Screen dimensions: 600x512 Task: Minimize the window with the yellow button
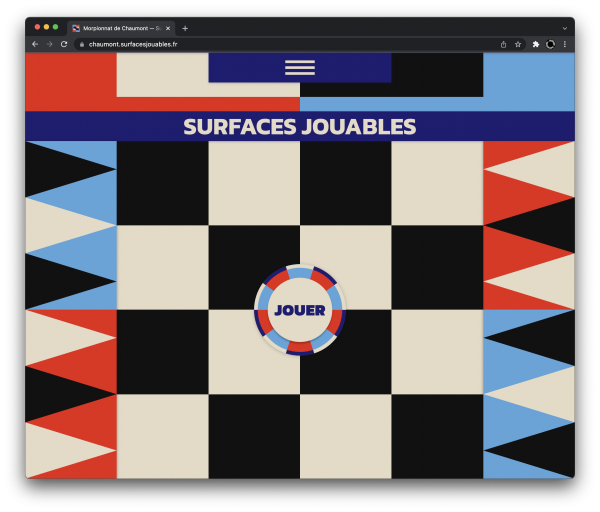pos(47,27)
